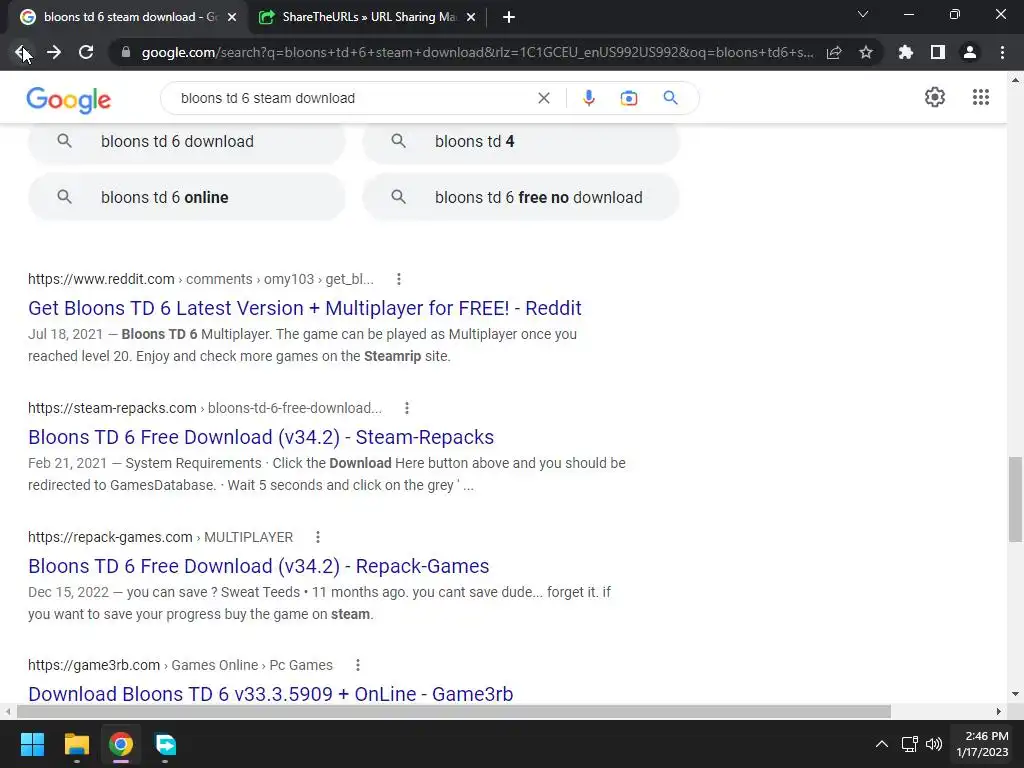Submit search using the magnifying glass icon
This screenshot has height=768, width=1024.
tap(670, 98)
